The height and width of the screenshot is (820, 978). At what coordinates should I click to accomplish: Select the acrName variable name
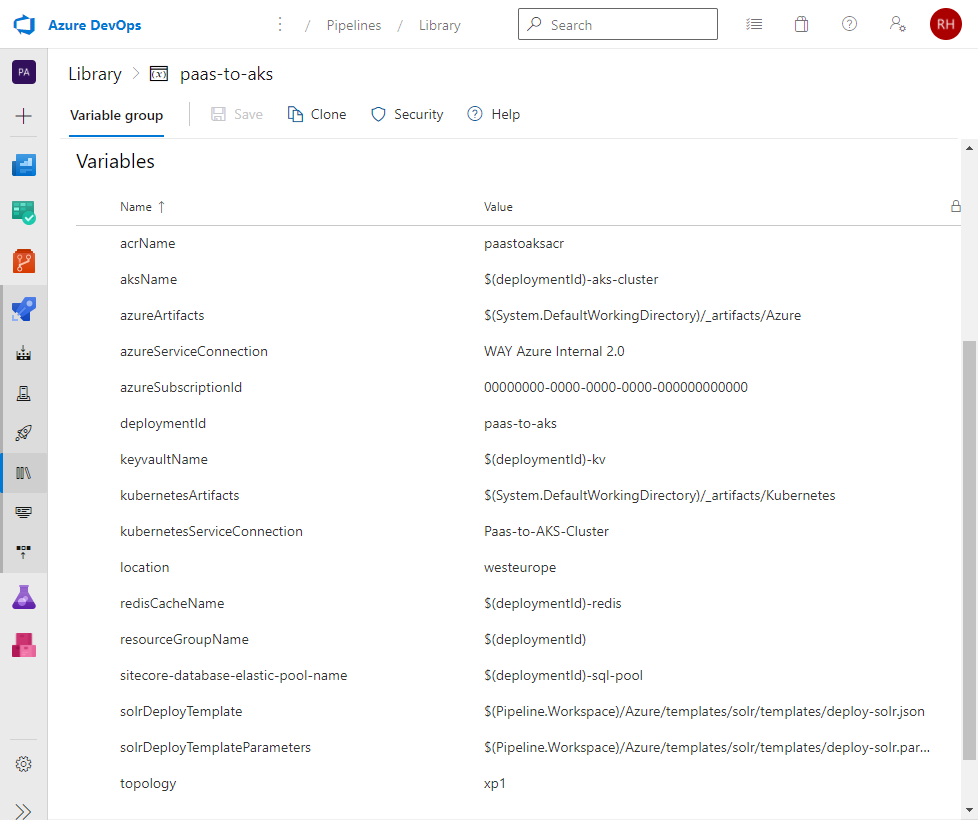(147, 243)
